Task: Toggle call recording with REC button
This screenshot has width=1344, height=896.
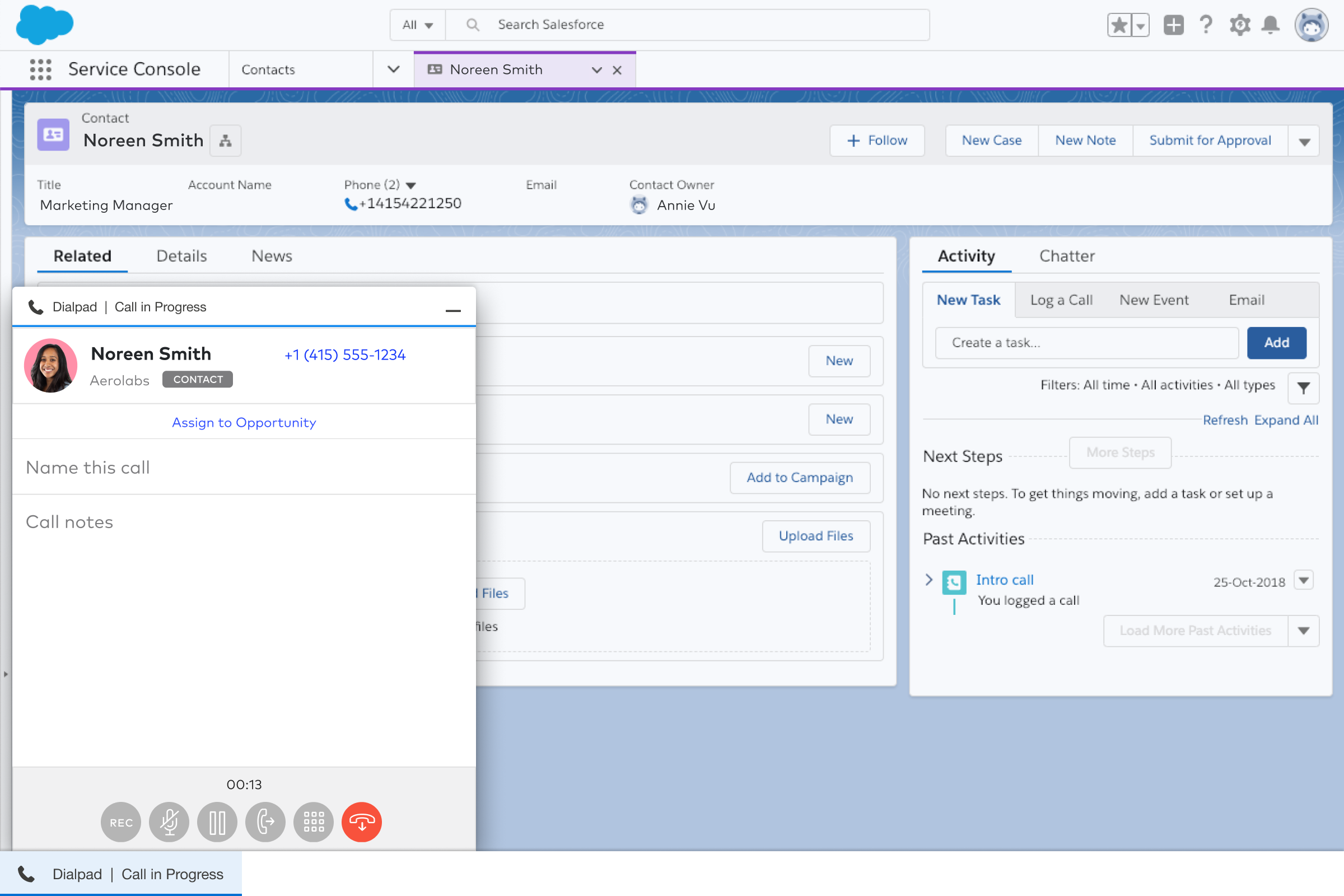Action: 121,822
